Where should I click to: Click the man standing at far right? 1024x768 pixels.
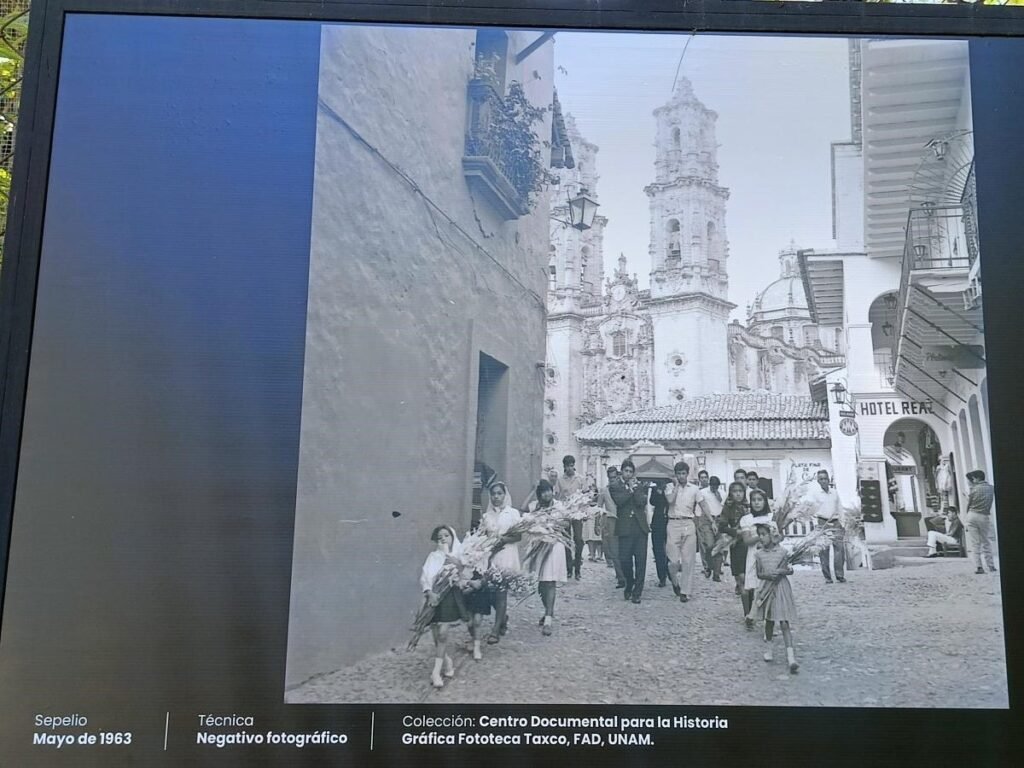(979, 521)
